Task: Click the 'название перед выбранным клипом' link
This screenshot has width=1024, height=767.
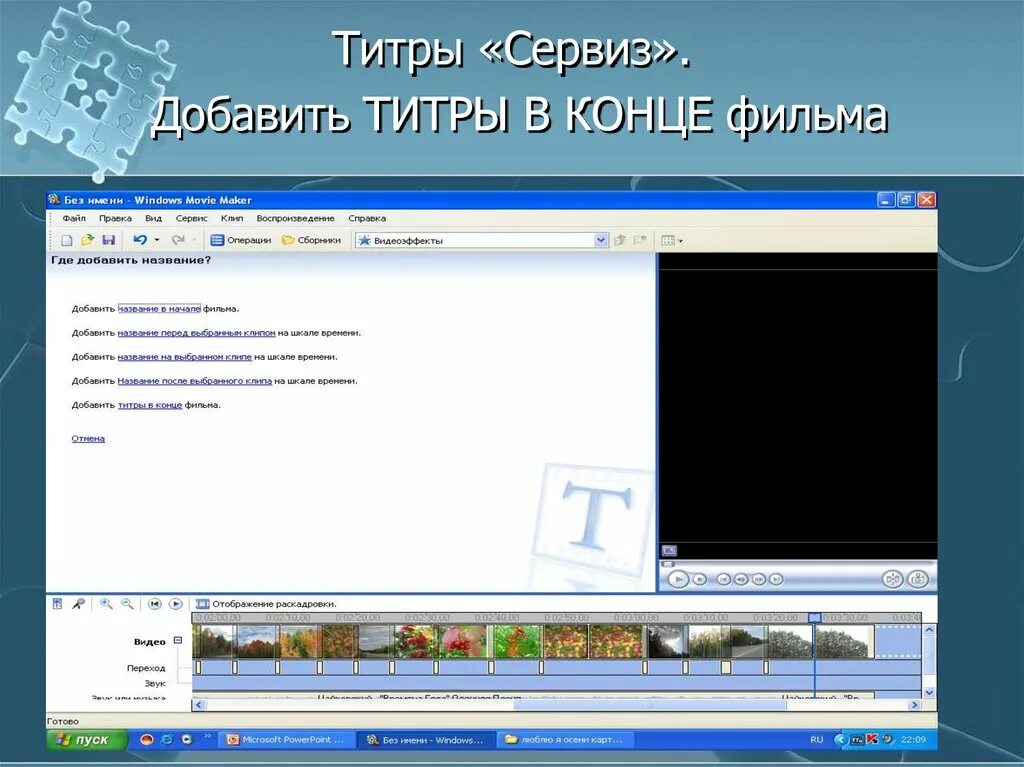Action: point(196,333)
